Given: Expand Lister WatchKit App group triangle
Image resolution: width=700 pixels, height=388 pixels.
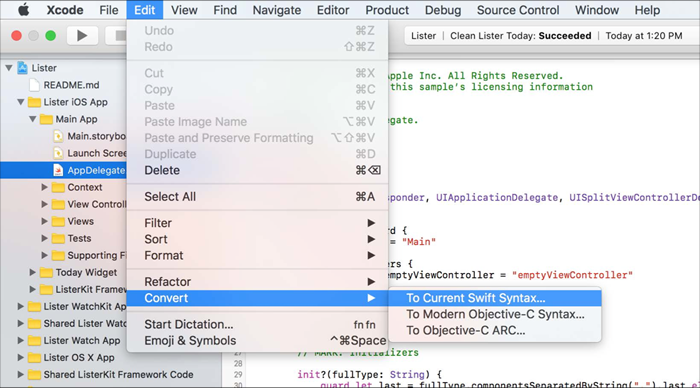Looking at the screenshot, I should click(x=21, y=306).
